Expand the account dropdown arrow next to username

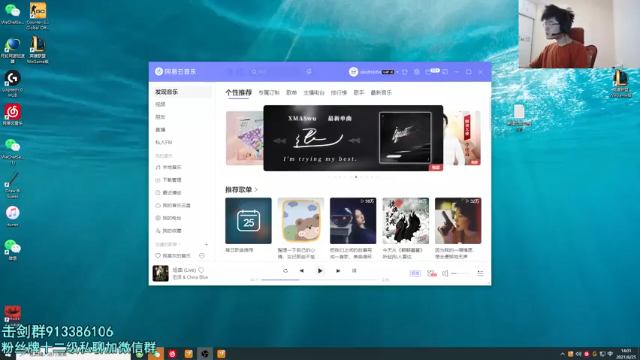[x=397, y=72]
